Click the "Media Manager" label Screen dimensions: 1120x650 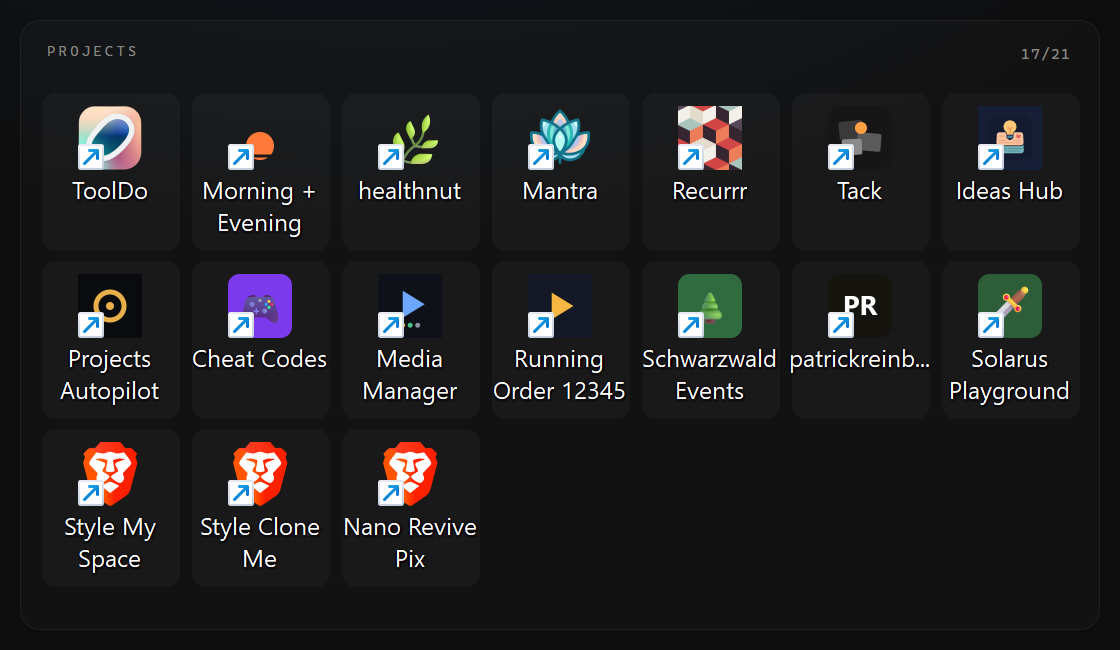[x=410, y=375]
